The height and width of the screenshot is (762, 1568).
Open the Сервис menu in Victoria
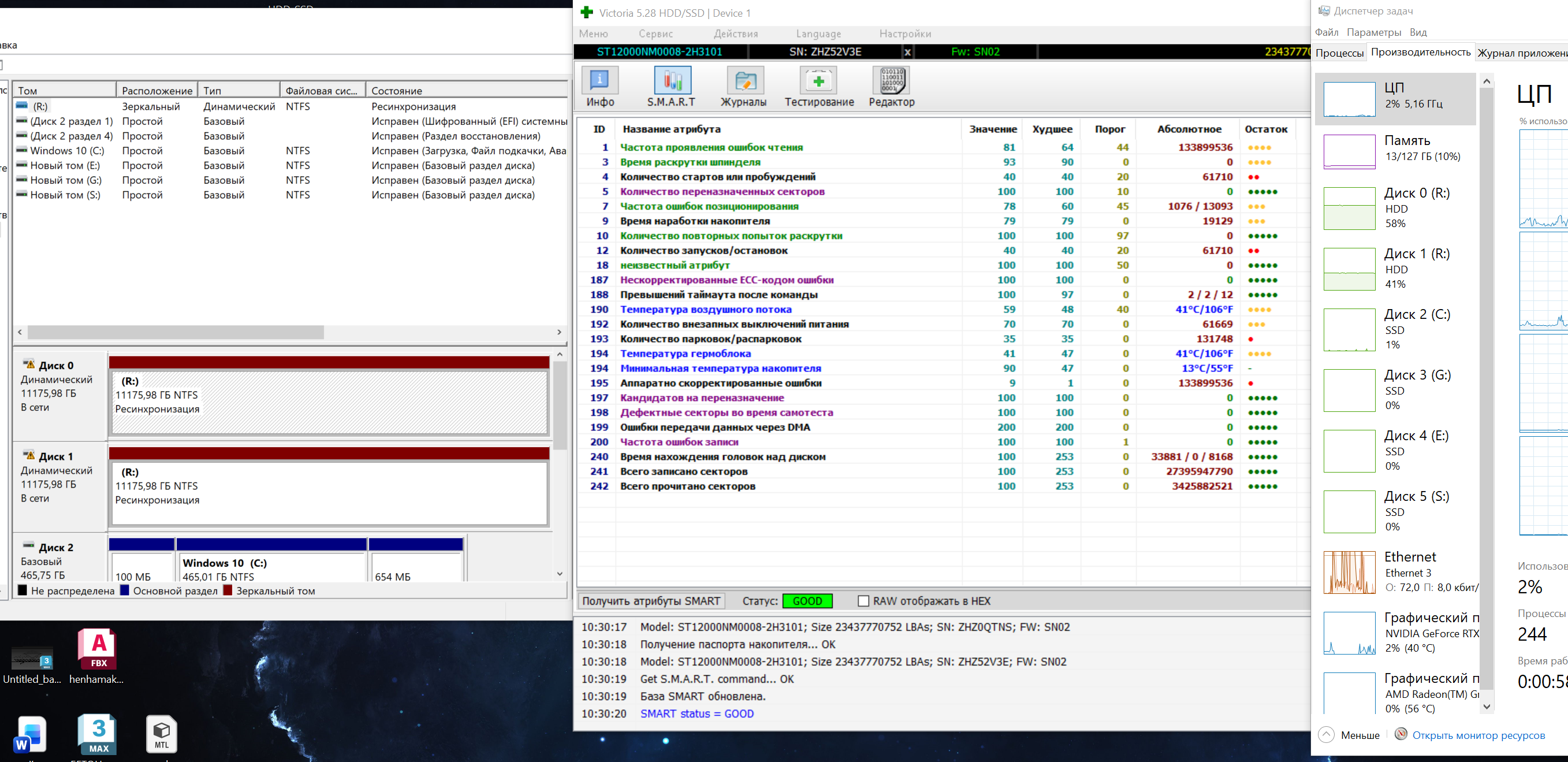(655, 34)
